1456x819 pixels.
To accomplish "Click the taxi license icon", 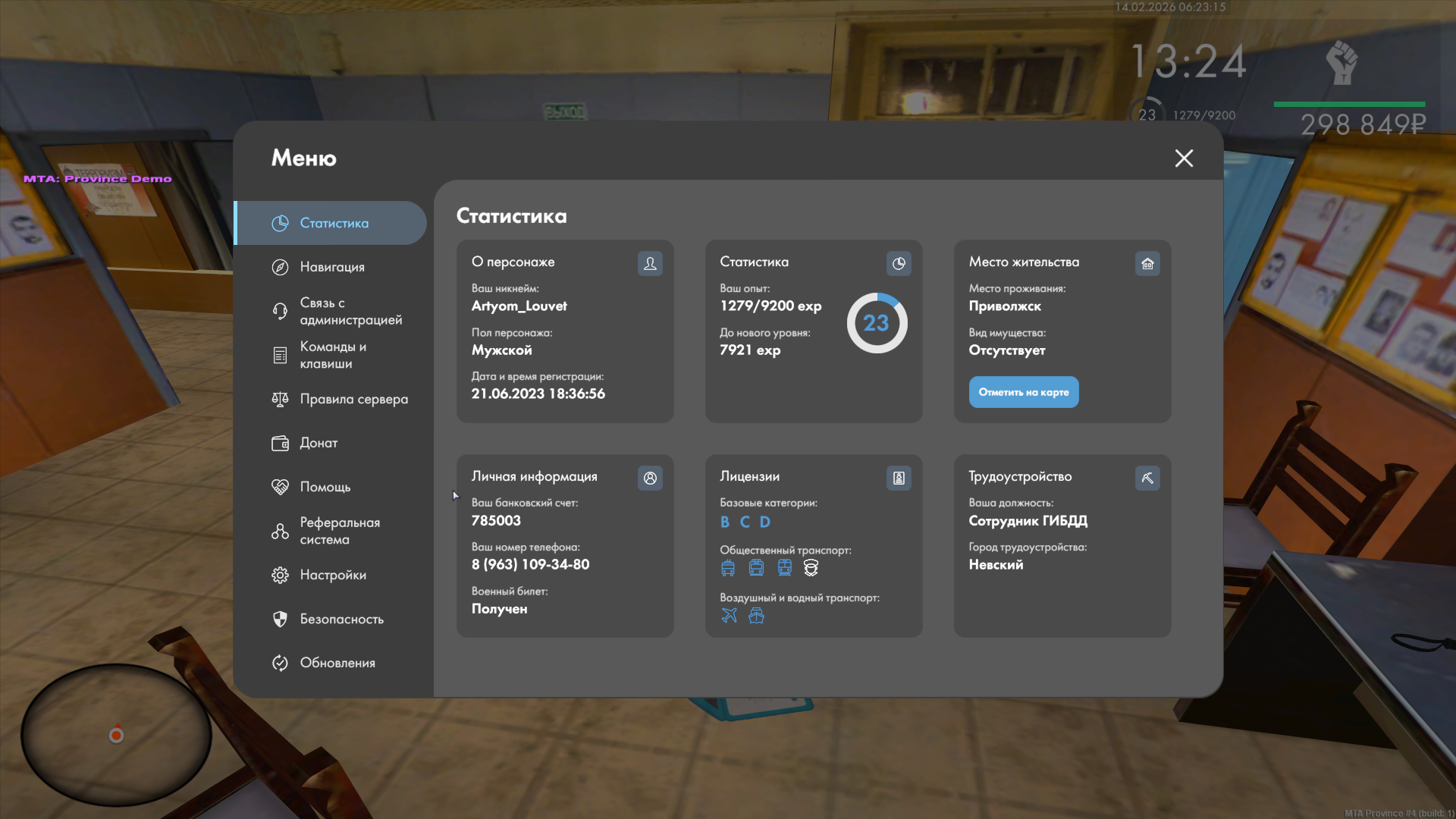I will (x=811, y=567).
